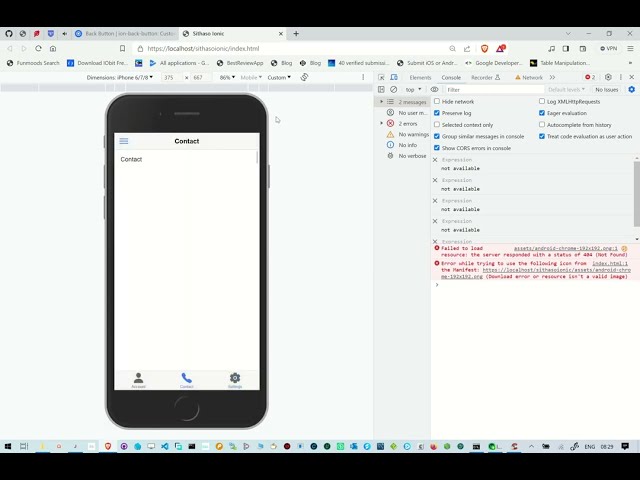Open the Custom throttling dropdown
This screenshot has height=480, width=640.
279,77
